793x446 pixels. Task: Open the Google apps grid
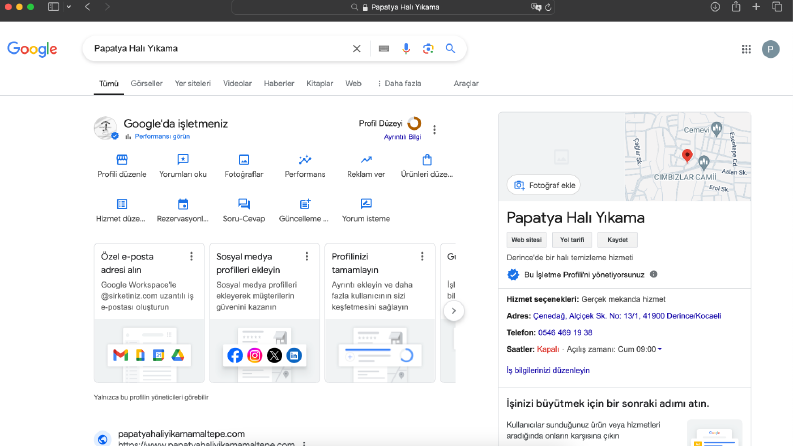(746, 49)
